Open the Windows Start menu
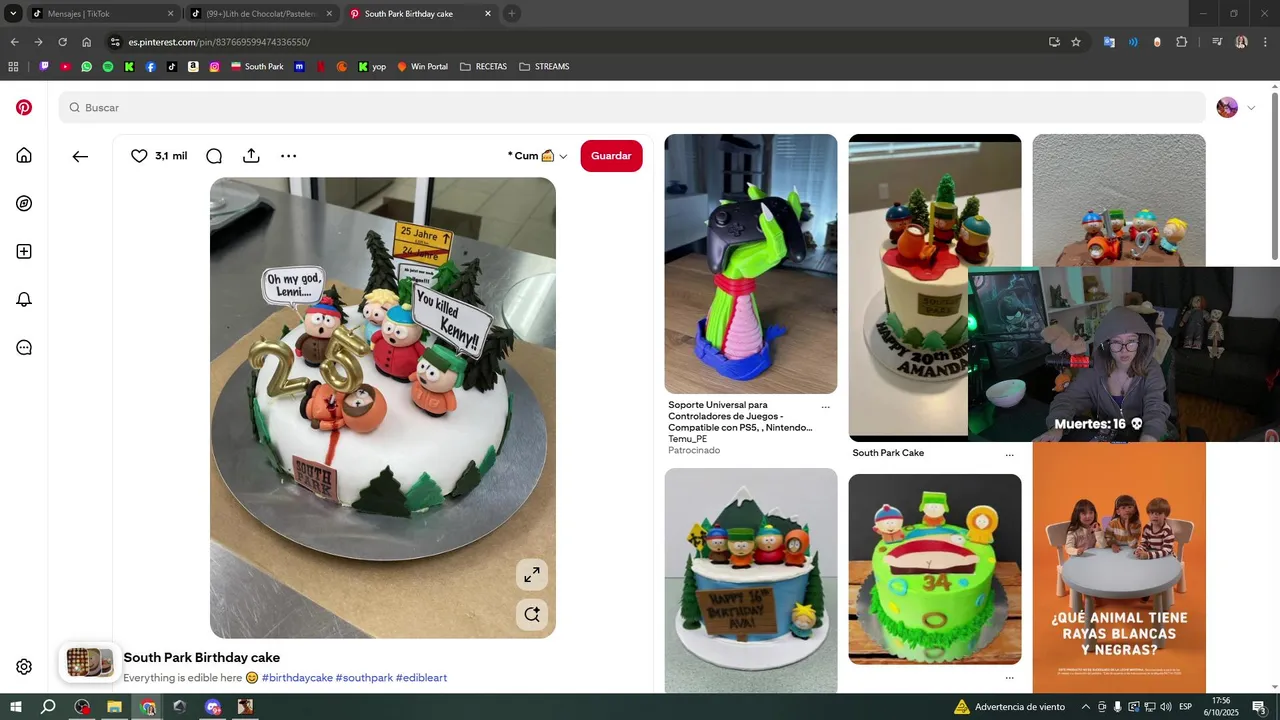Image resolution: width=1280 pixels, height=720 pixels. click(16, 707)
